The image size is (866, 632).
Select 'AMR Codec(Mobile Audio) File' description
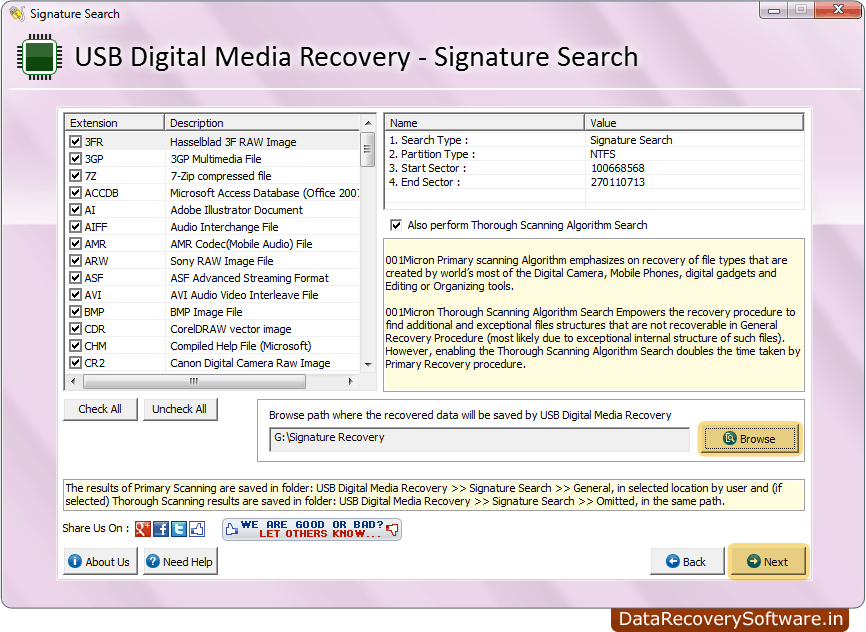coord(241,244)
